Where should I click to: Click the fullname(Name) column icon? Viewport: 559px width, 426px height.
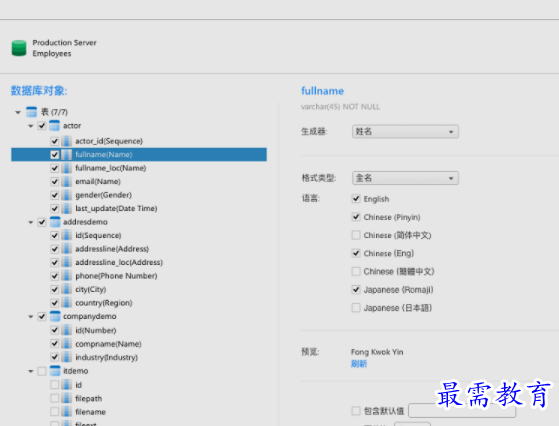[66, 155]
